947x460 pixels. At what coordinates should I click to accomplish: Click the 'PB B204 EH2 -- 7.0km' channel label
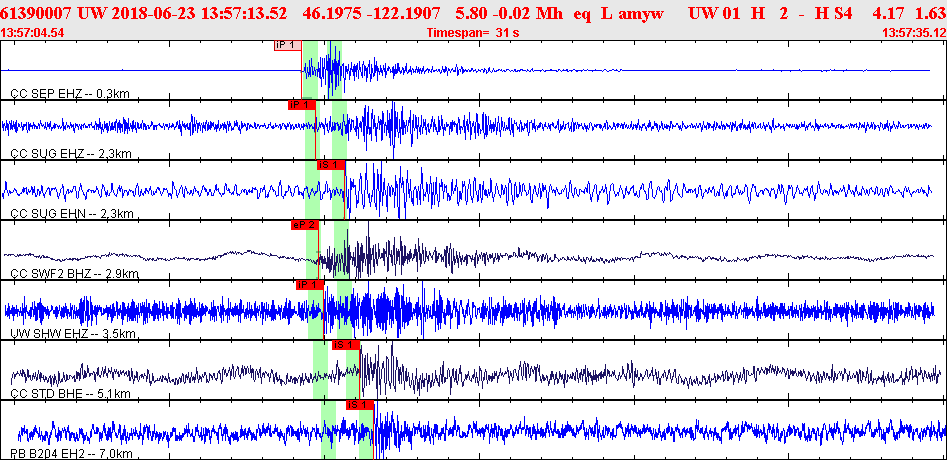pos(72,453)
